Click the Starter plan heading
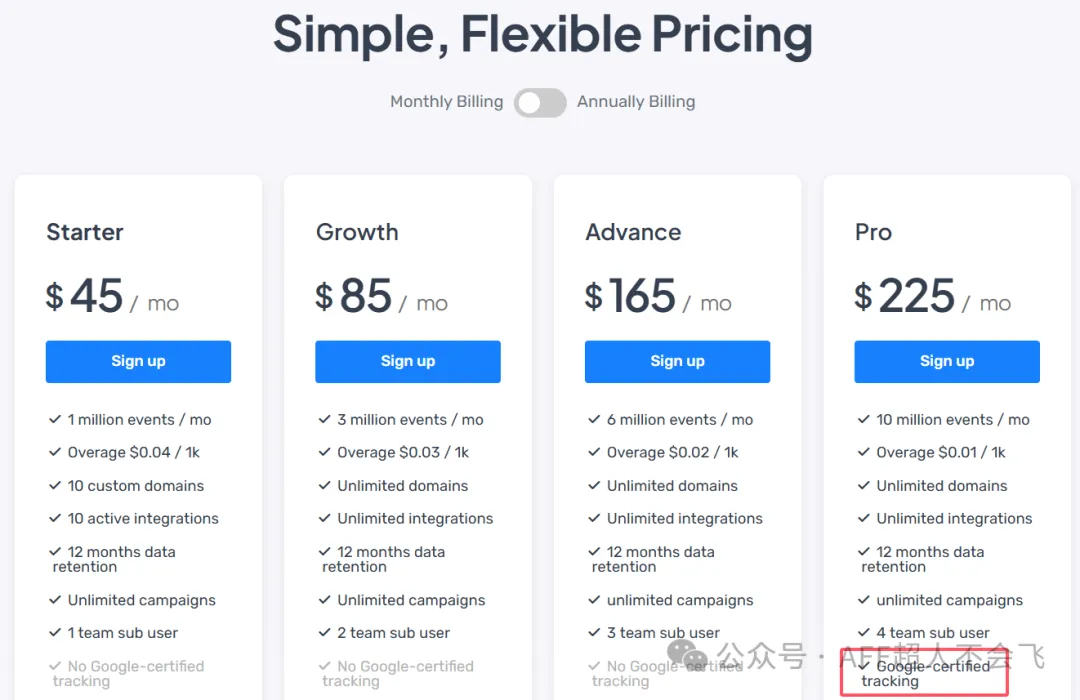This screenshot has width=1080, height=700. point(85,232)
